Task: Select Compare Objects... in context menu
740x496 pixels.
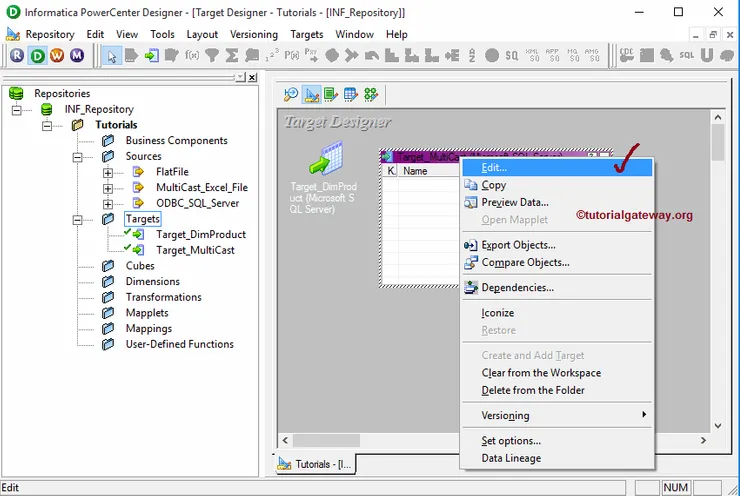Action: (557, 262)
